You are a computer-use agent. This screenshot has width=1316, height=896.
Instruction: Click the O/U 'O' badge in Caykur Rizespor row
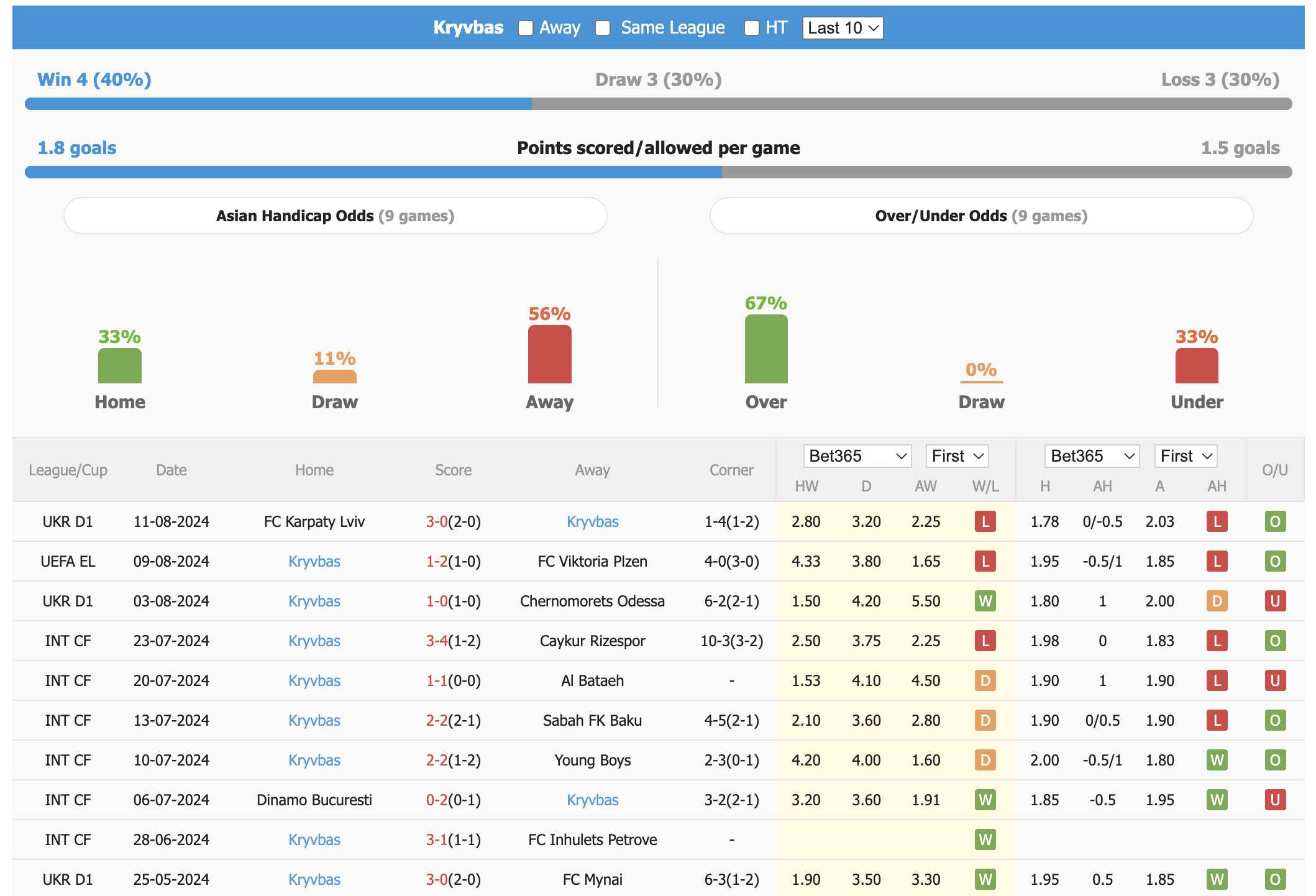click(1275, 641)
